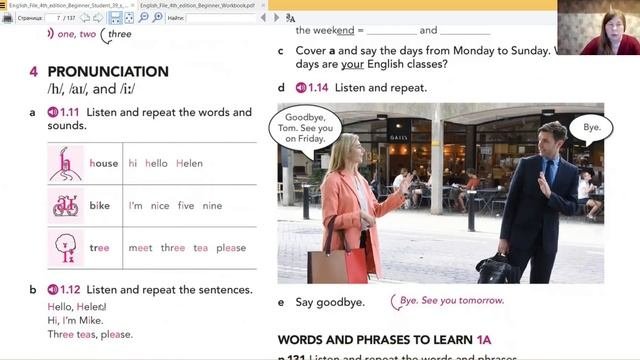640x360 pixels.
Task: Click the word 'meet' in table
Action: tap(140, 248)
